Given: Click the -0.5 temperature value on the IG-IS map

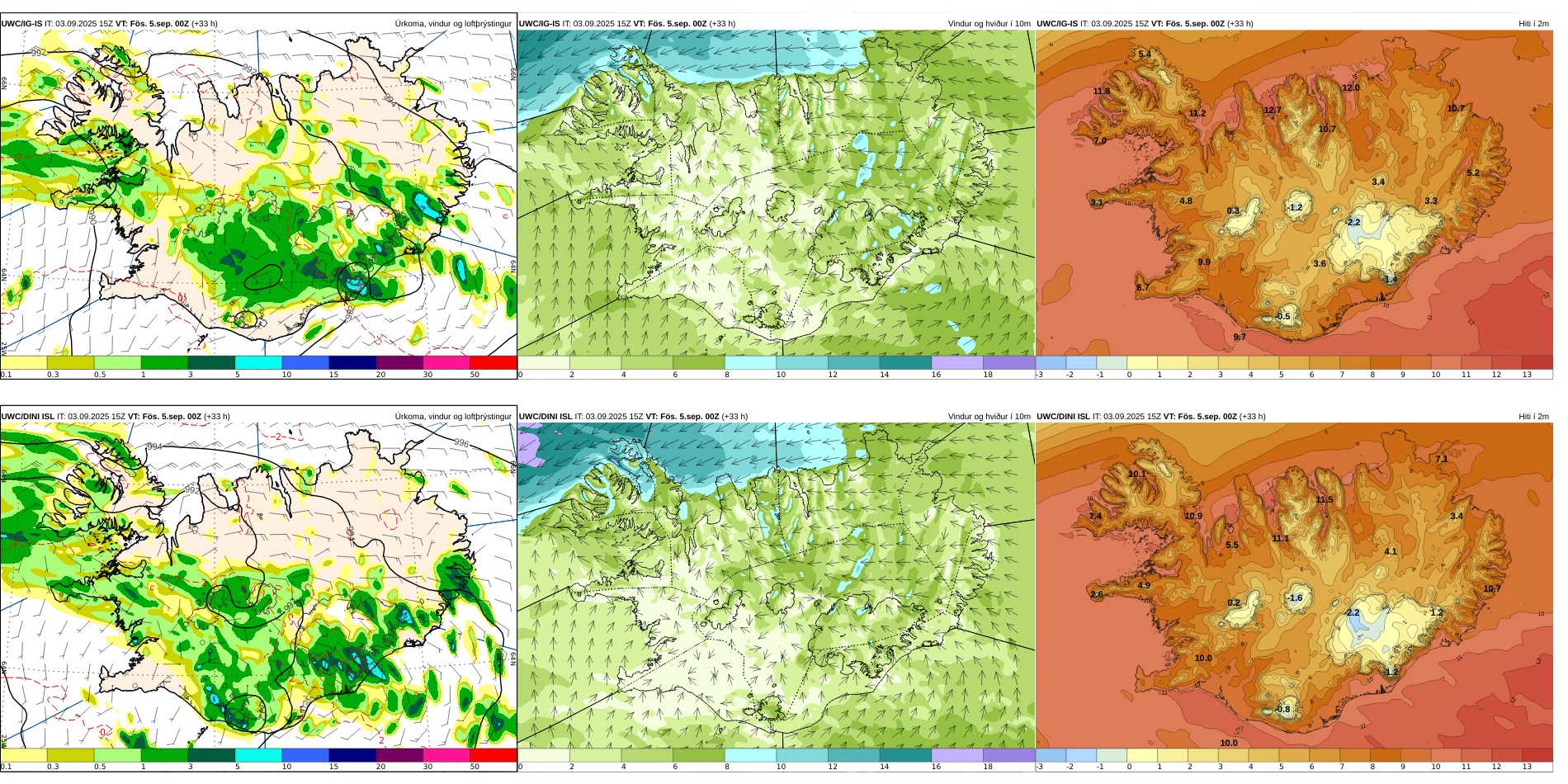Looking at the screenshot, I should pos(1282,317).
